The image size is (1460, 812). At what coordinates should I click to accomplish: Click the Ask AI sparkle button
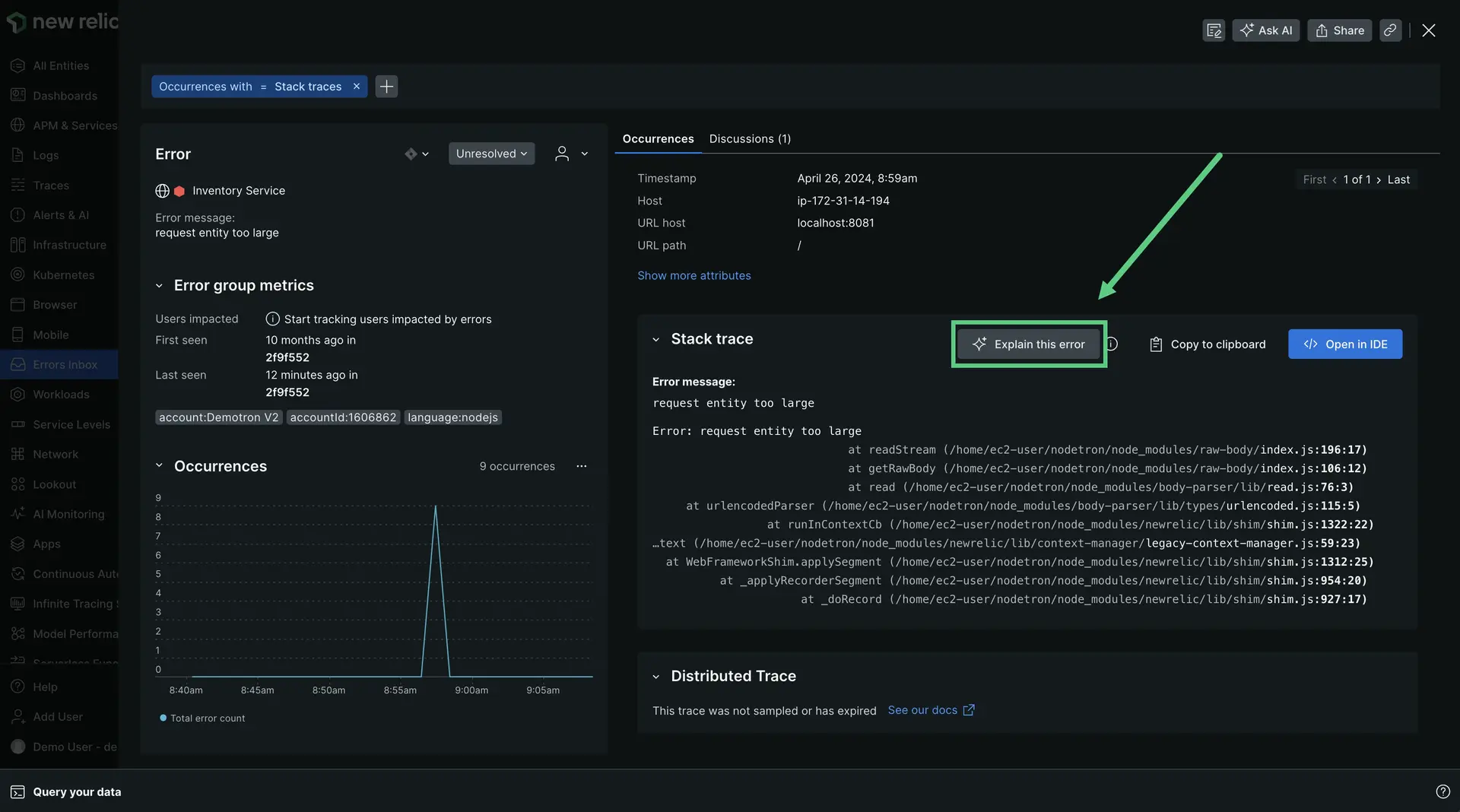tap(1265, 30)
